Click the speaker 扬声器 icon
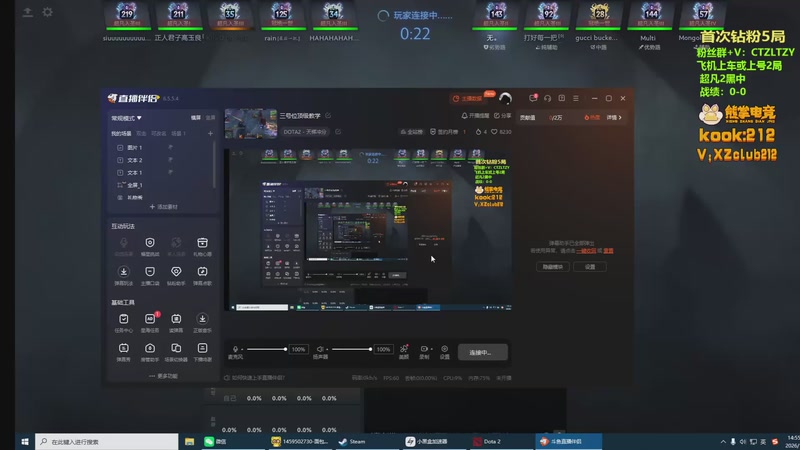Screen dimensions: 800x450 (320, 349)
